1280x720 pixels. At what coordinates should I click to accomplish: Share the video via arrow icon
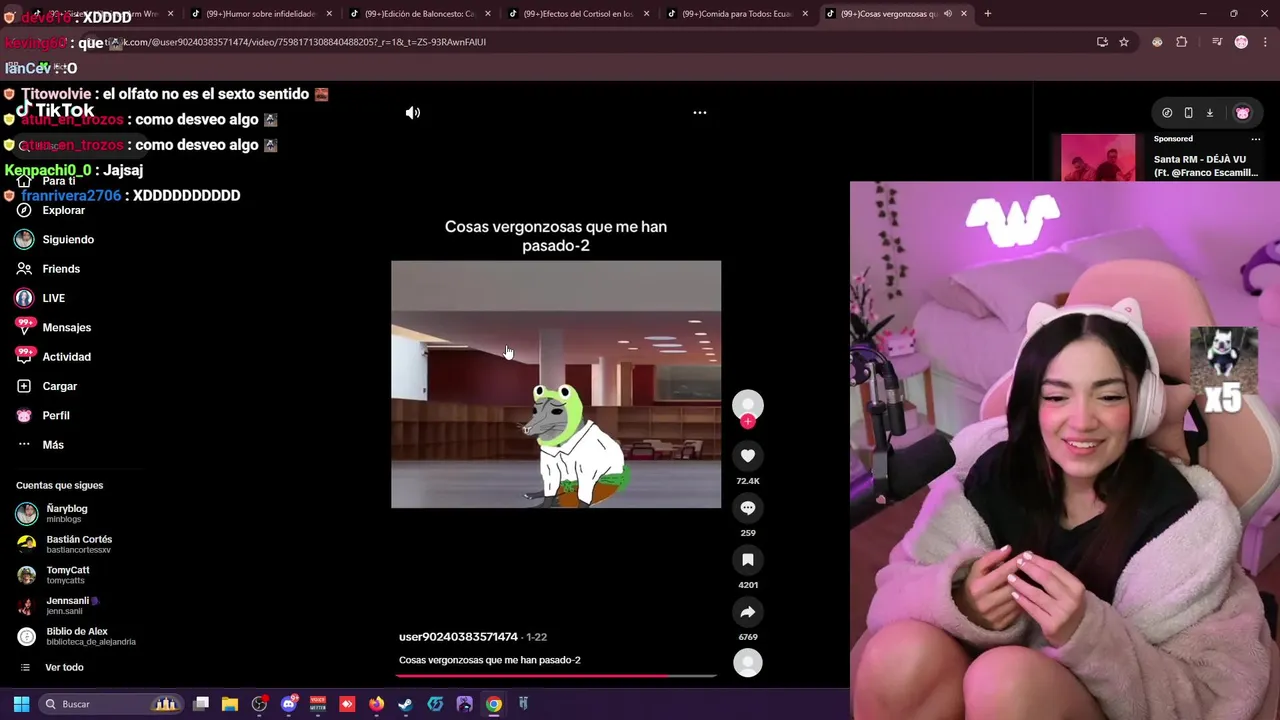[748, 612]
